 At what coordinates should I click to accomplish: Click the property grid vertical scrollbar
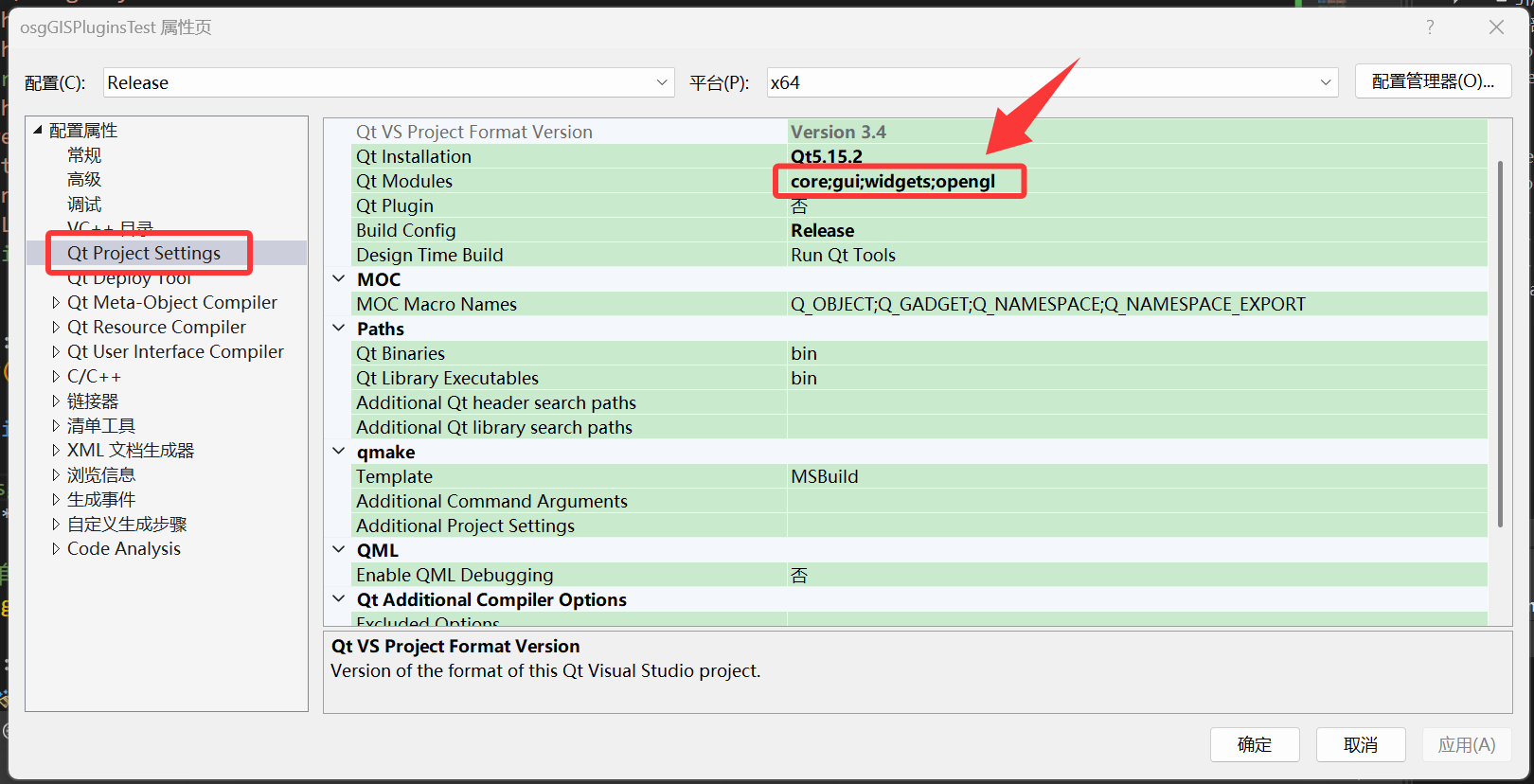click(x=1500, y=344)
